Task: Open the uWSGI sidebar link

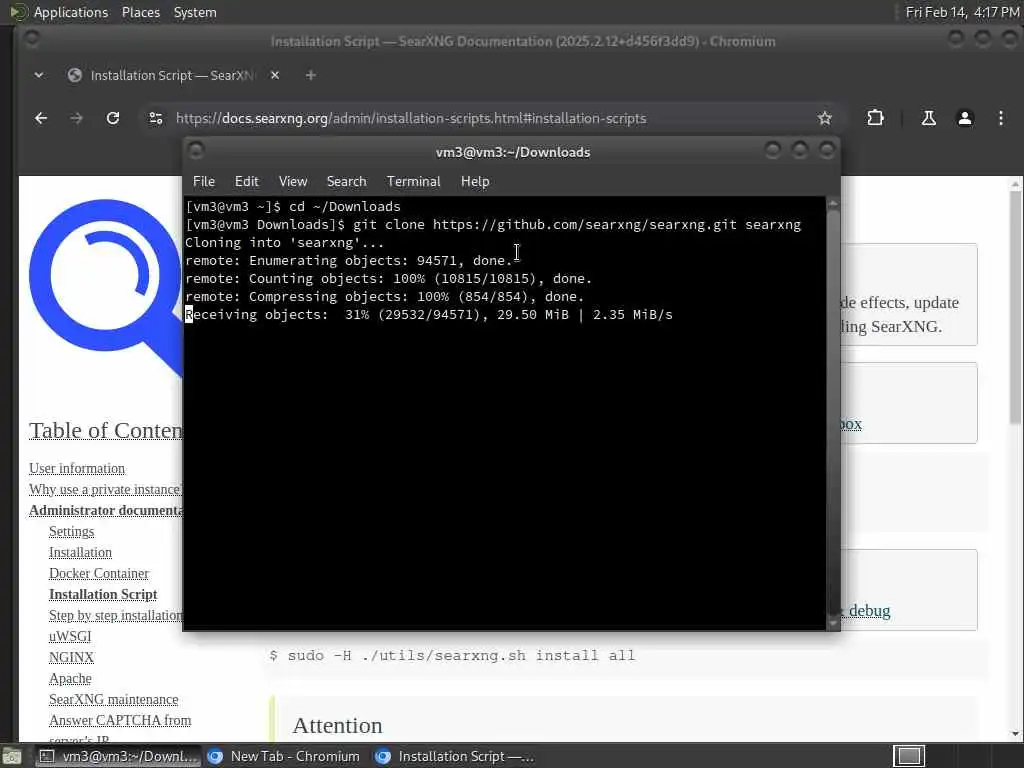Action: click(x=70, y=635)
